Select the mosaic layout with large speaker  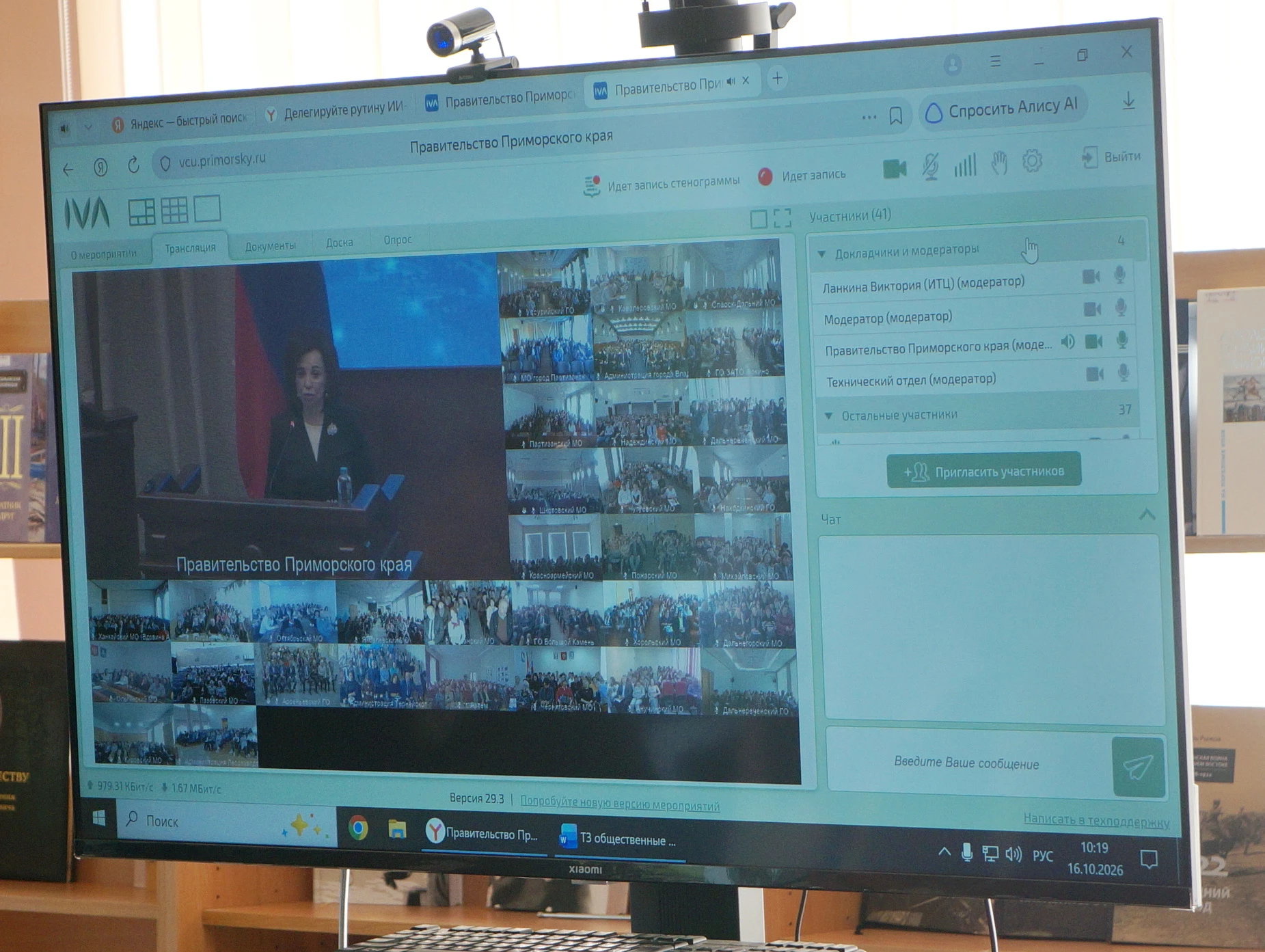point(142,212)
